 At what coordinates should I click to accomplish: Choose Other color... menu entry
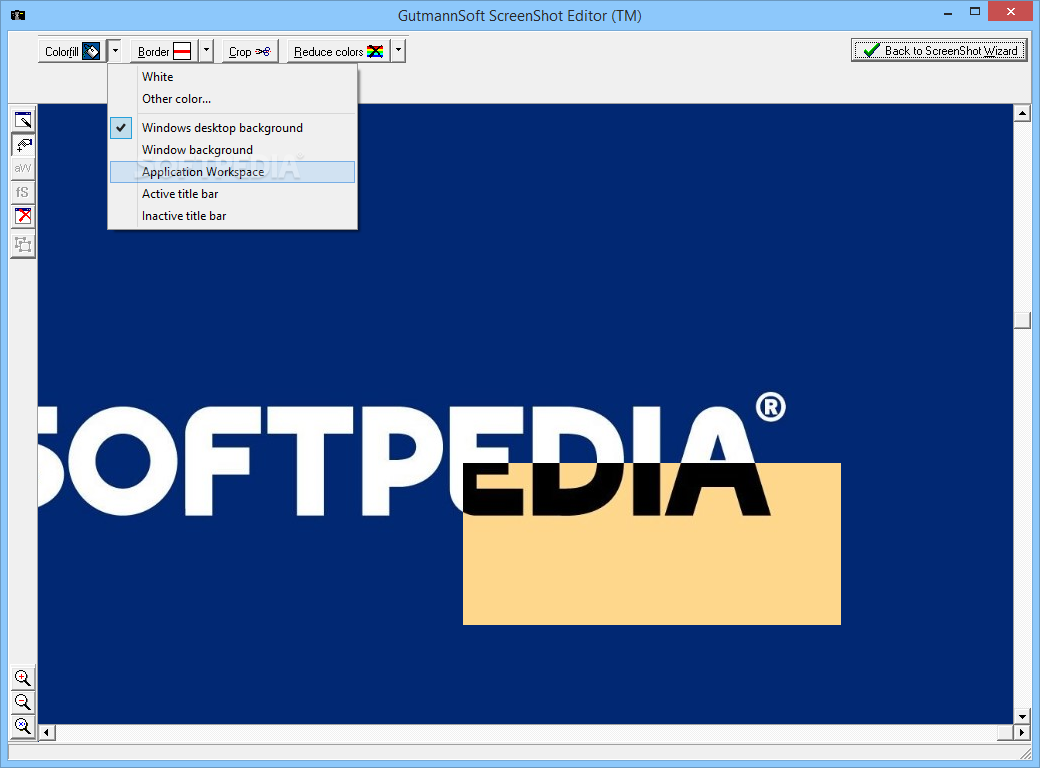tap(232, 99)
